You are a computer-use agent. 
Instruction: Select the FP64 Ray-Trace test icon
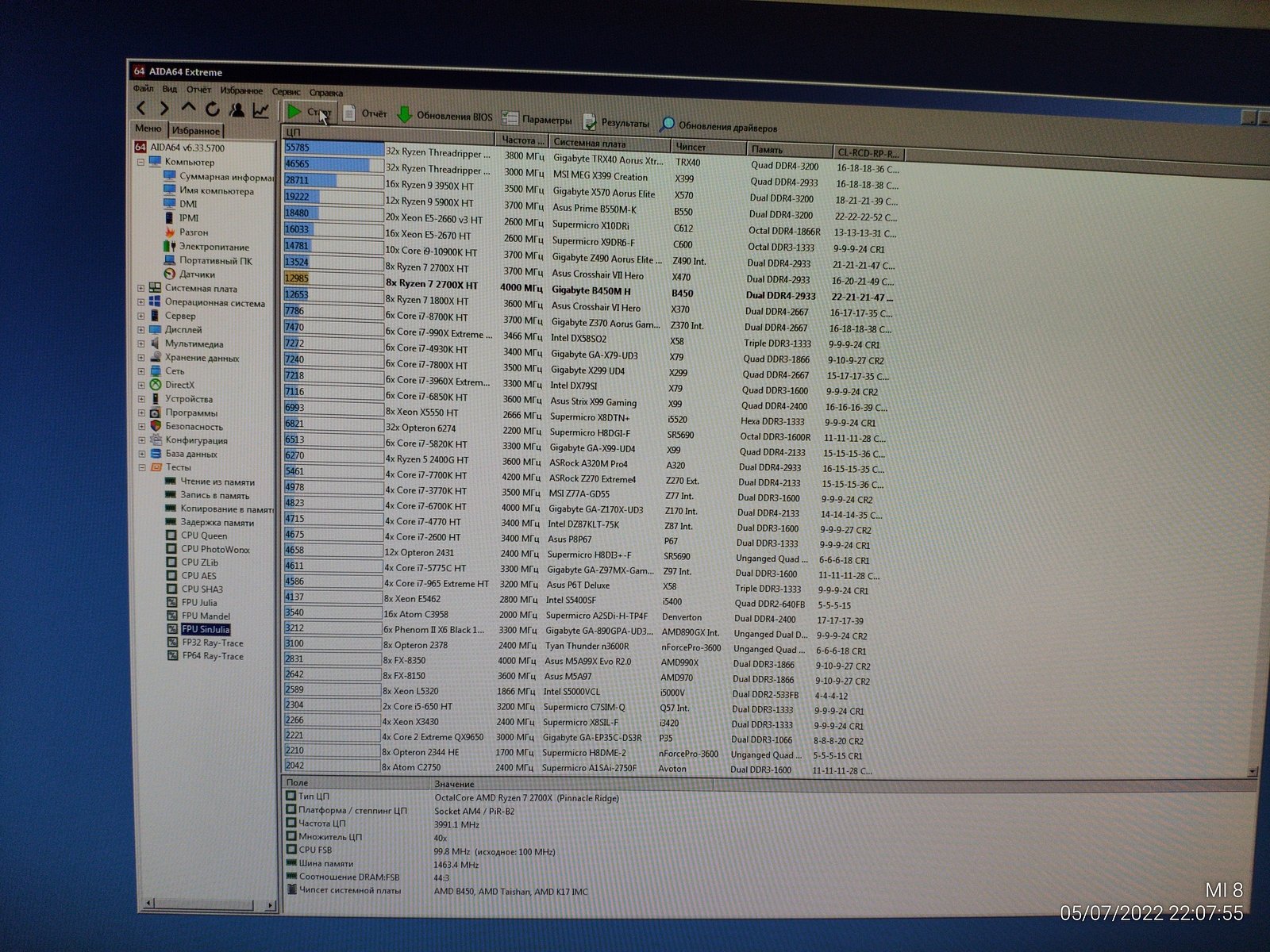coord(172,656)
